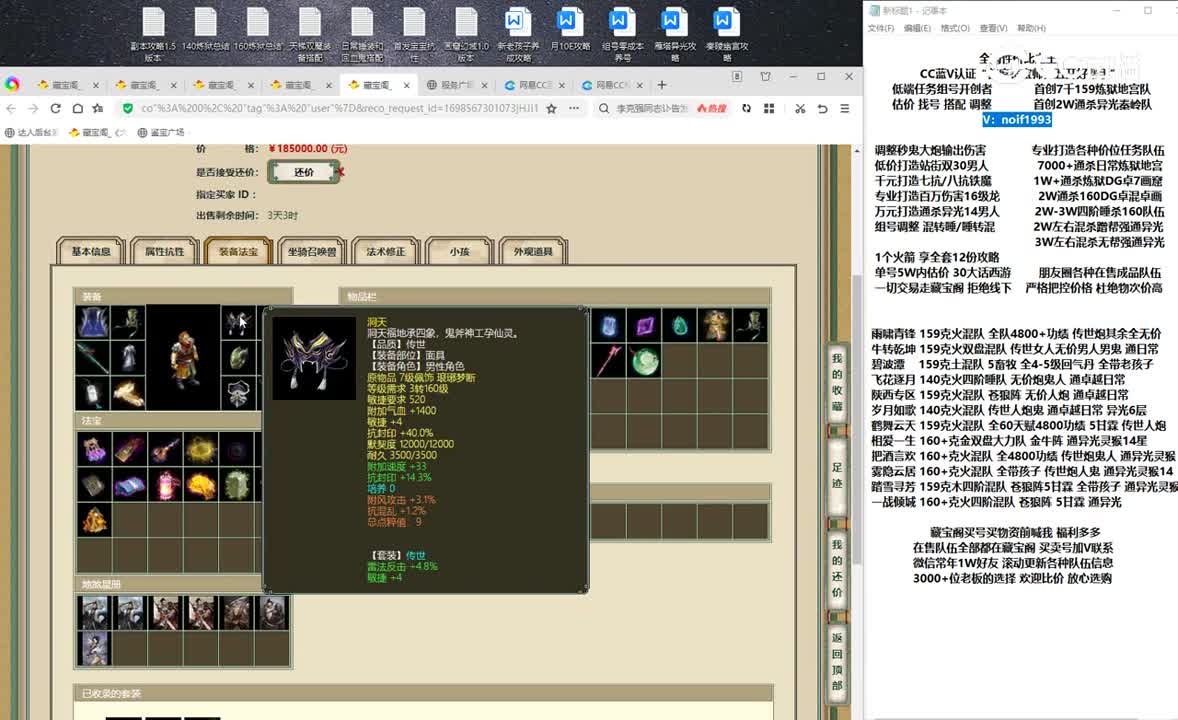Open the 鉴宝广场 bookmark

pyautogui.click(x=161, y=132)
